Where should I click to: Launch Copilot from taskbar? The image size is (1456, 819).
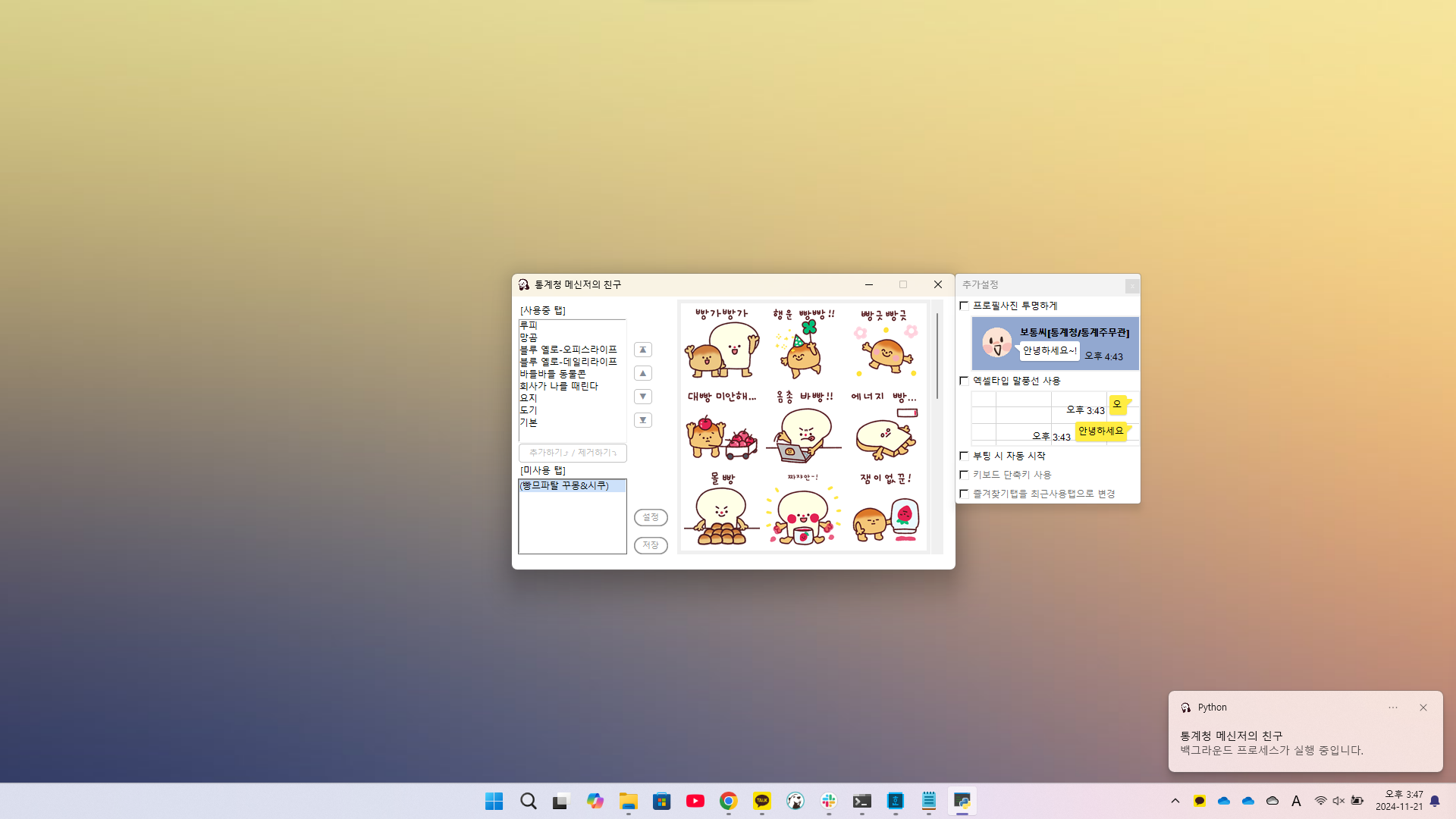595,801
